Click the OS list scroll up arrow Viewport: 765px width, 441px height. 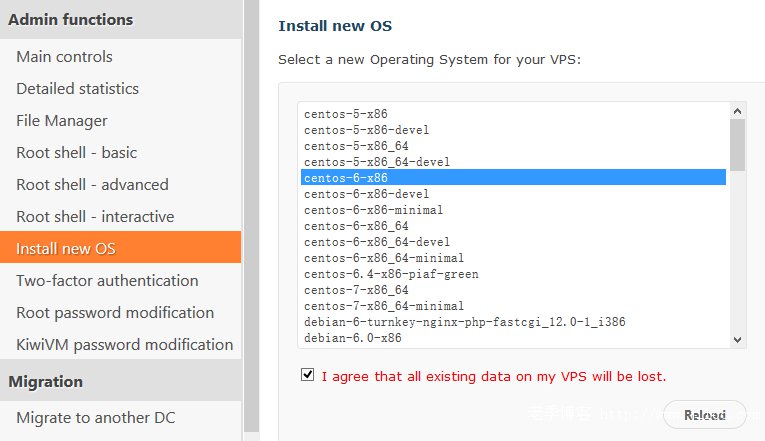[737, 111]
